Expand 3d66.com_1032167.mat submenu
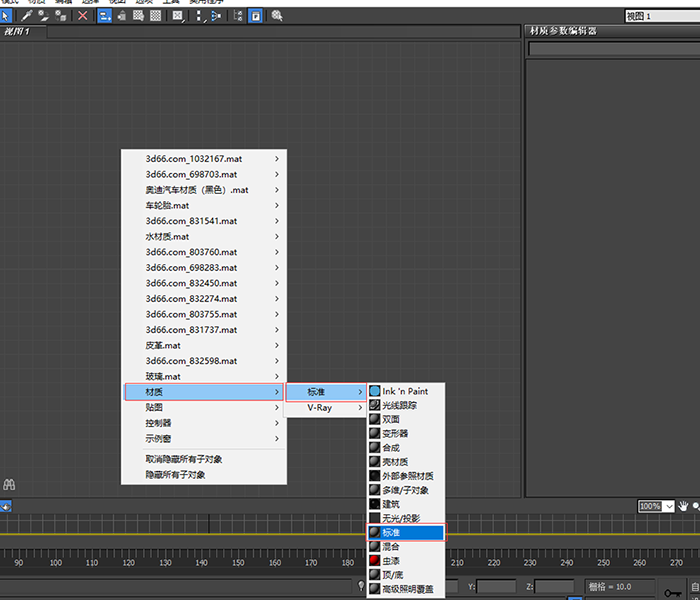 pyautogui.click(x=204, y=158)
